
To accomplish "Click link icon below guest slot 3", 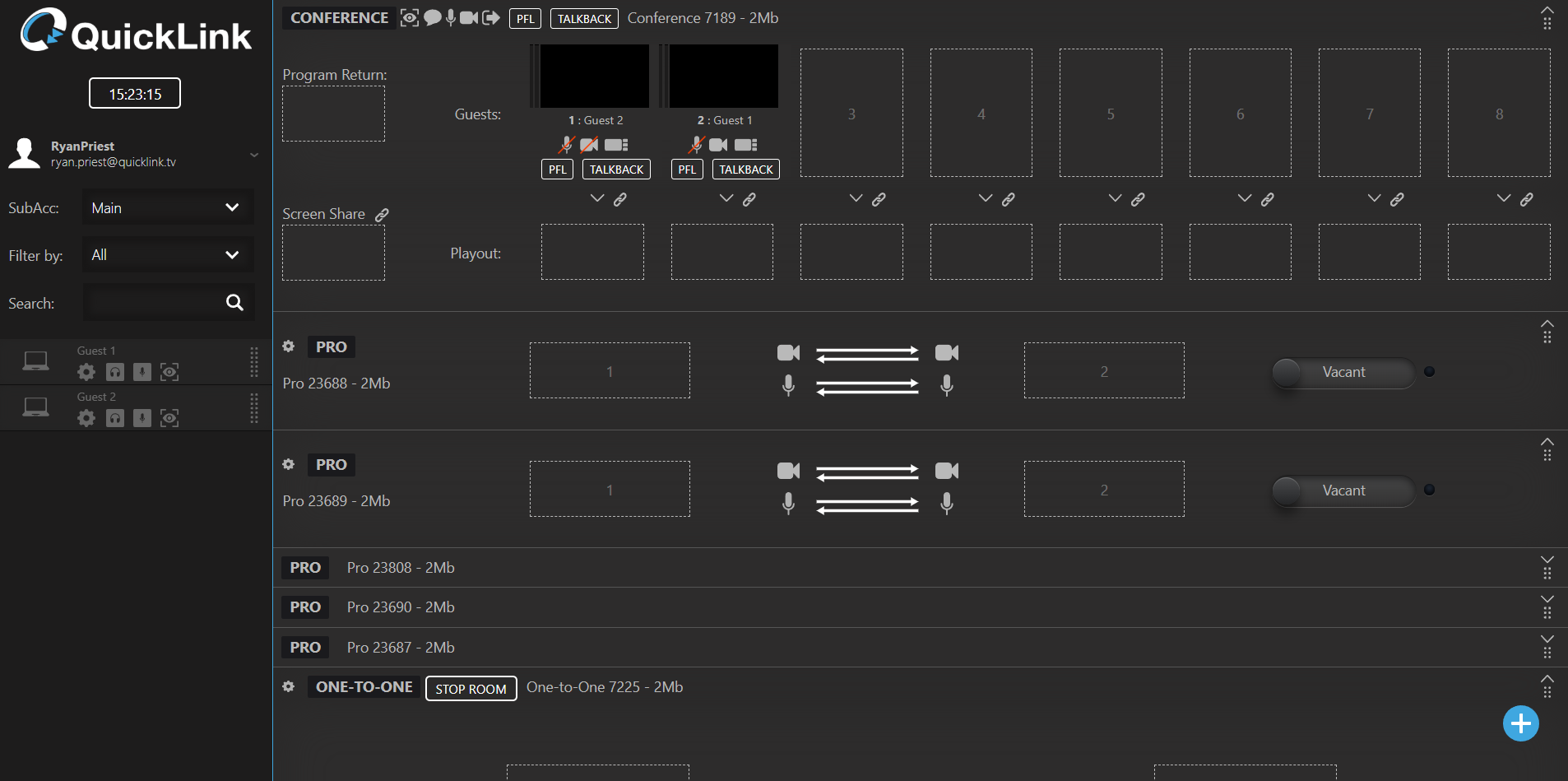I will (x=879, y=199).
